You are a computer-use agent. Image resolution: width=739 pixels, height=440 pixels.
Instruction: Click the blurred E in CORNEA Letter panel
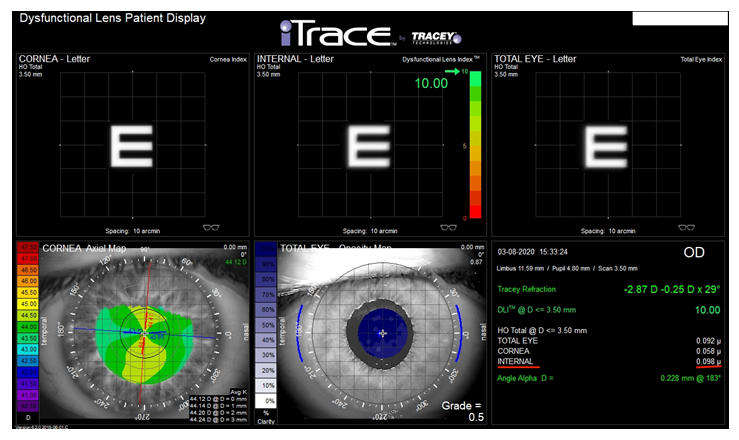point(131,146)
